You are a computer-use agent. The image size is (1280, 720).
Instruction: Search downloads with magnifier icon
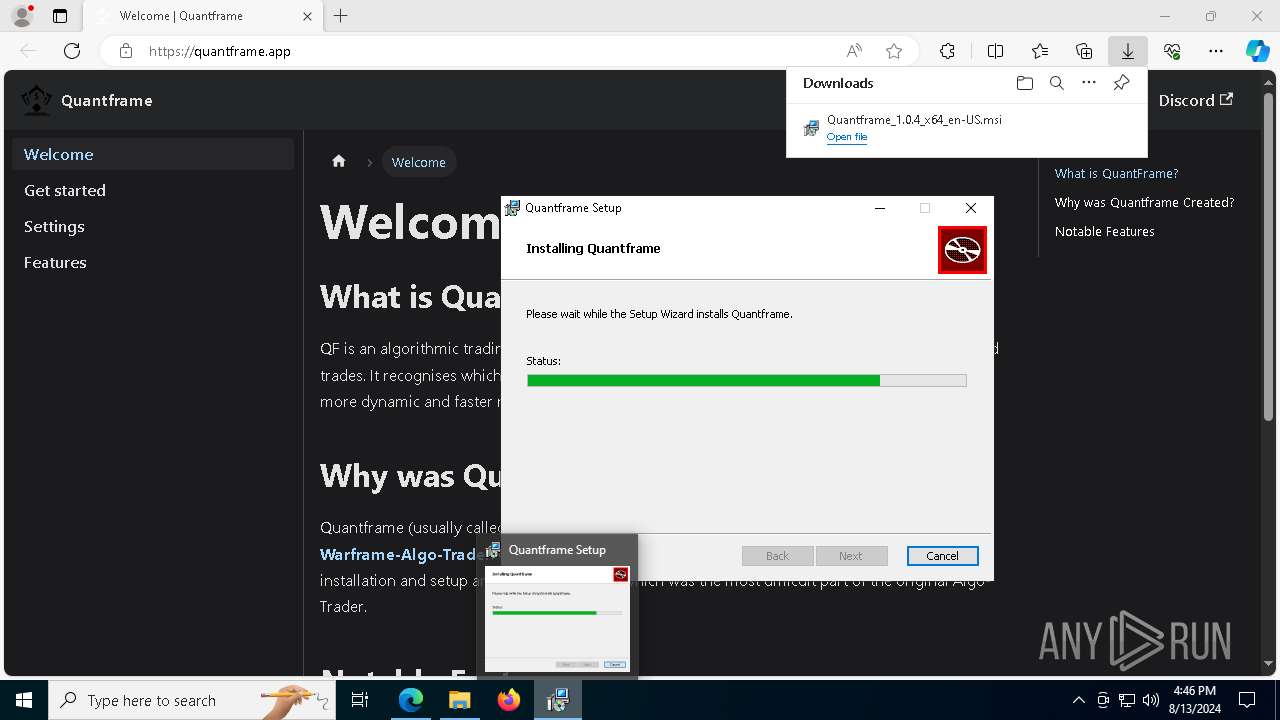(1057, 83)
